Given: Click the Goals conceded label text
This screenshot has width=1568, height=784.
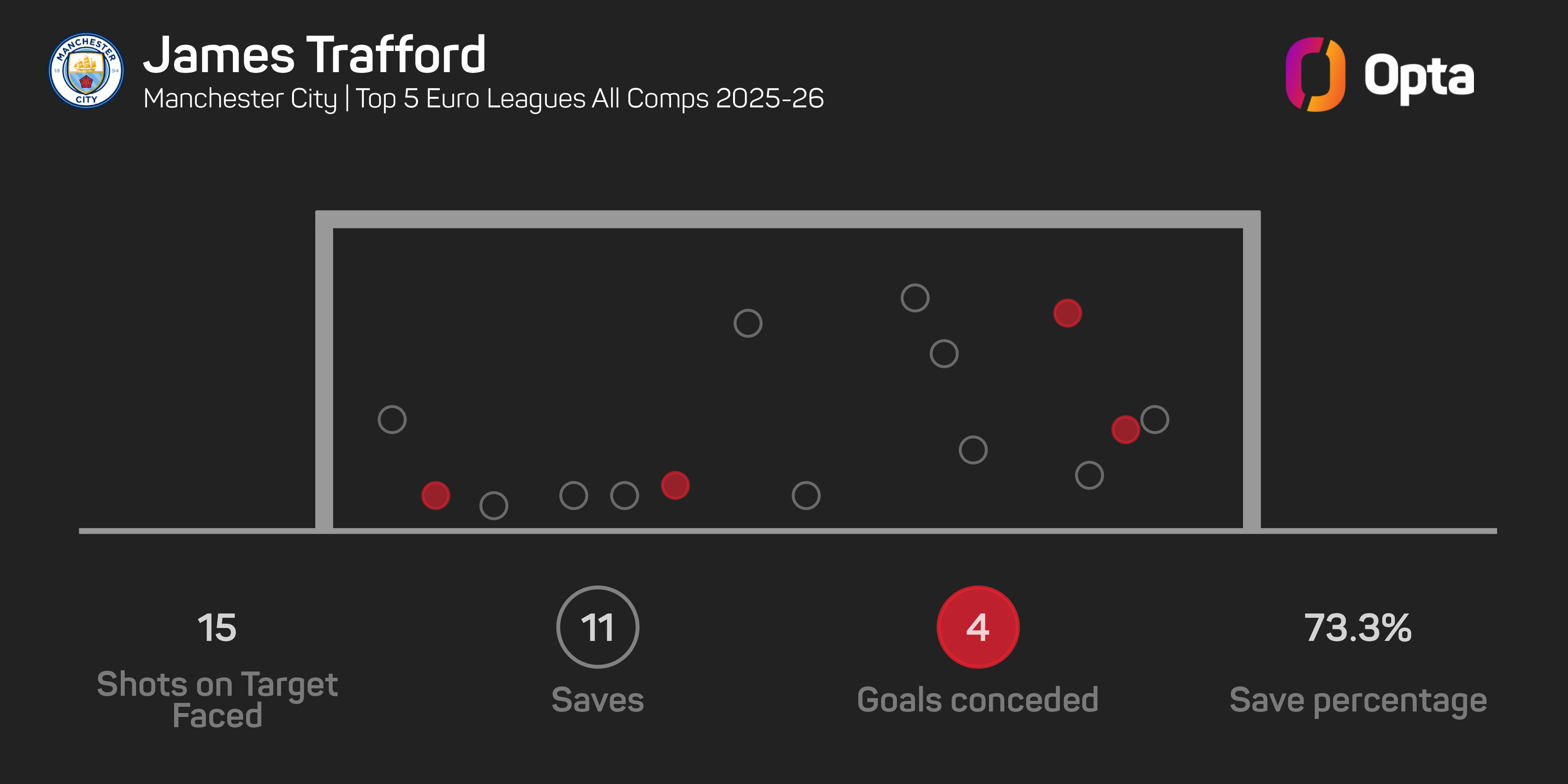Looking at the screenshot, I should pyautogui.click(x=978, y=700).
